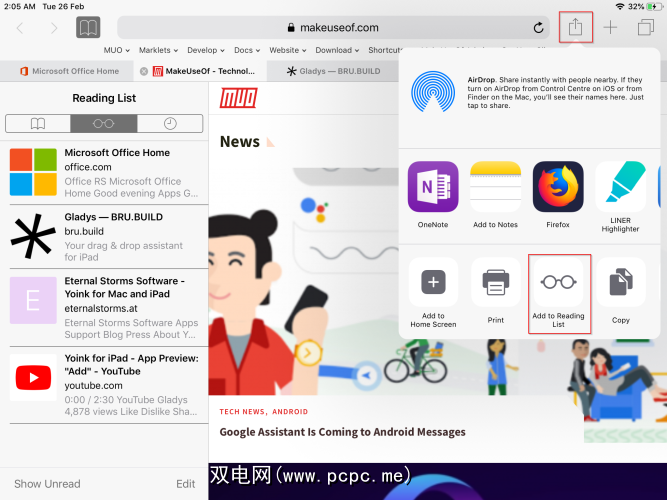Screen dimensions: 667x500
Task: Expand the Develop favorites folder
Action: tap(205, 50)
